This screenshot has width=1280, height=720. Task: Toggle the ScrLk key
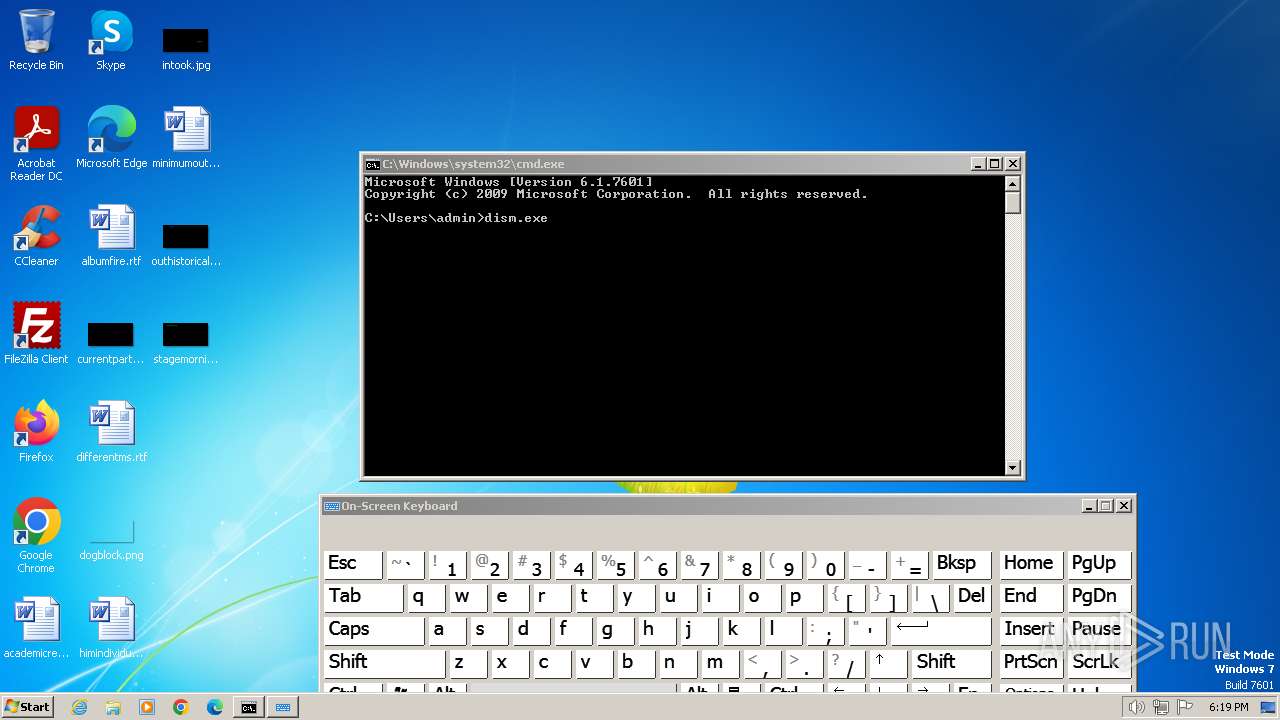(x=1097, y=662)
